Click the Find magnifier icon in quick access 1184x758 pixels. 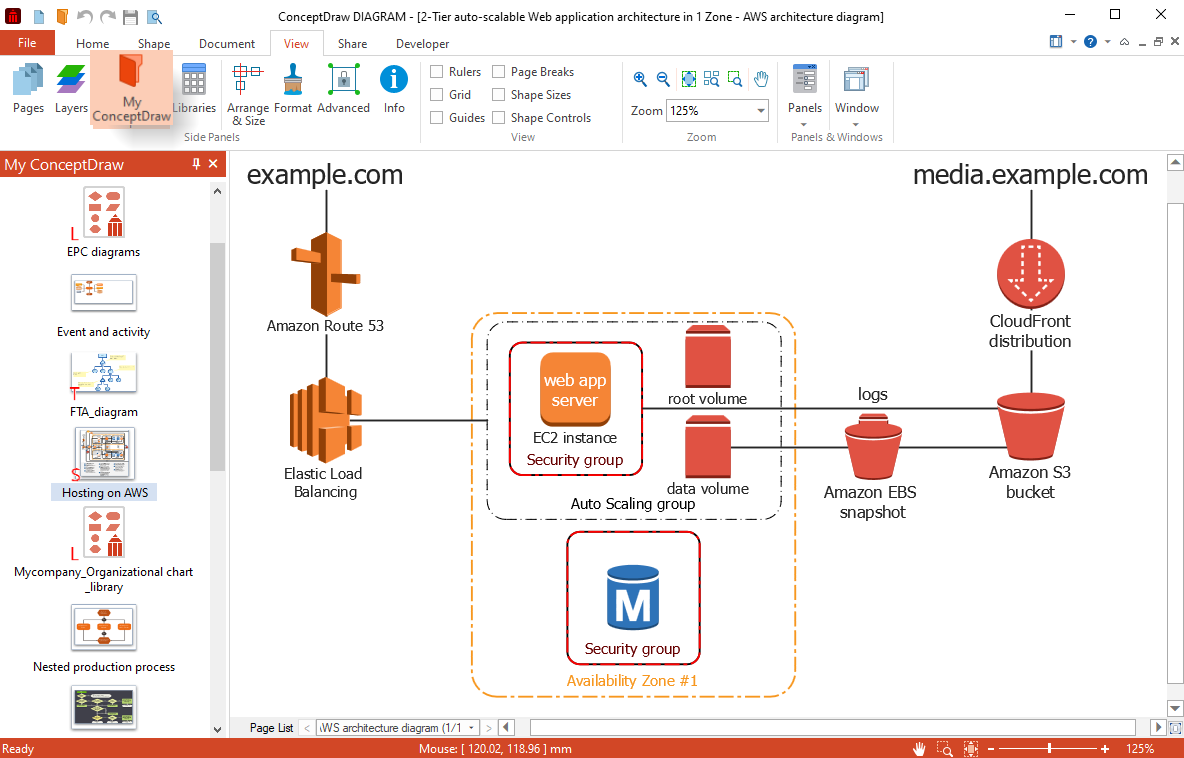point(154,16)
